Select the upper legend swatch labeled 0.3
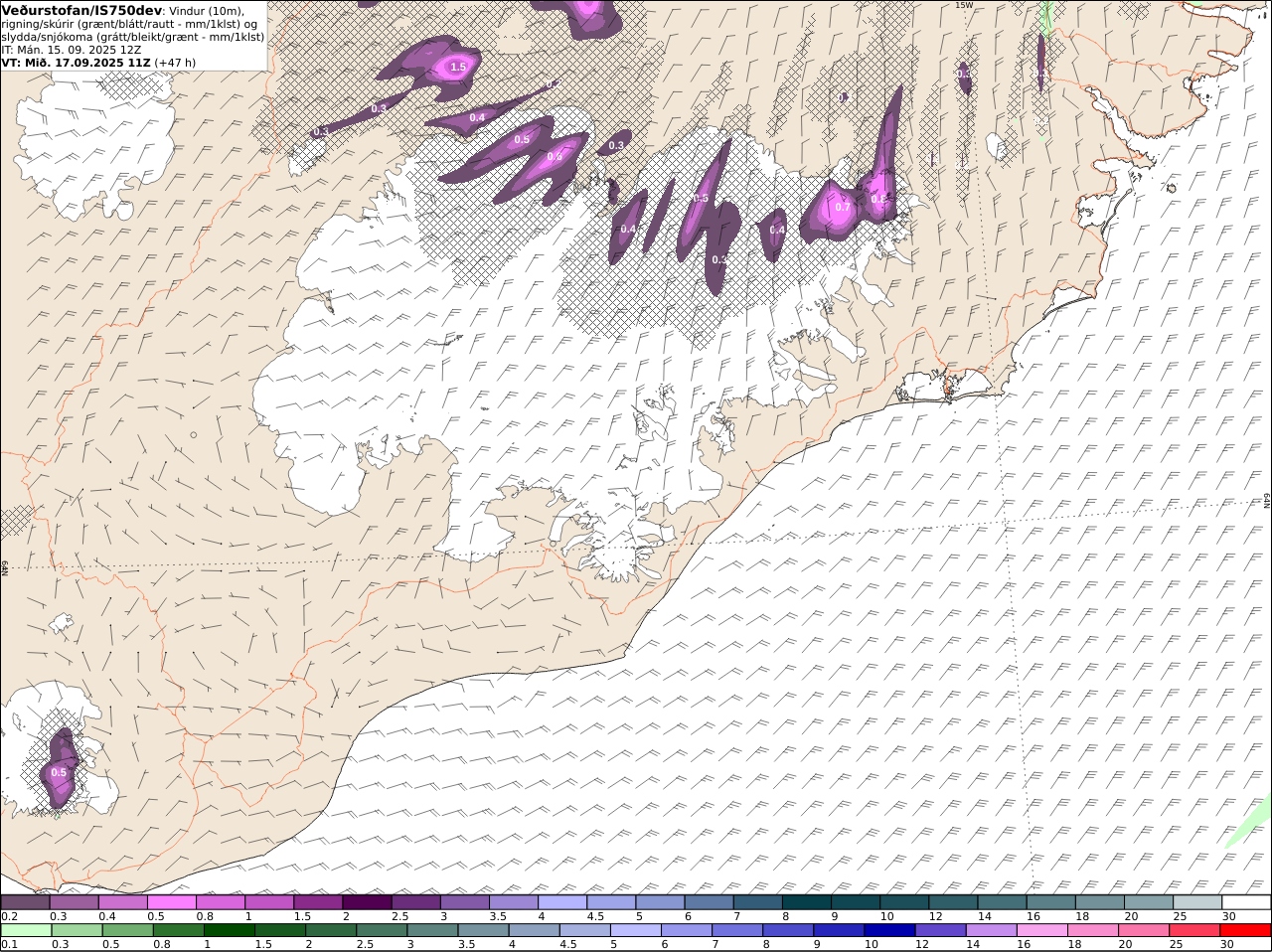This screenshot has height=952, width=1272. pyautogui.click(x=75, y=902)
